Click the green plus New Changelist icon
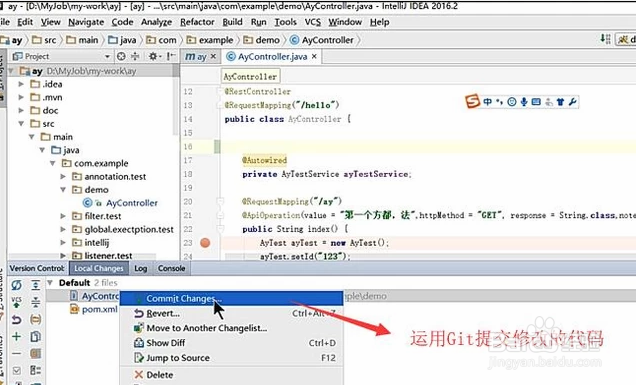This screenshot has height=385, width=636. click(16, 336)
